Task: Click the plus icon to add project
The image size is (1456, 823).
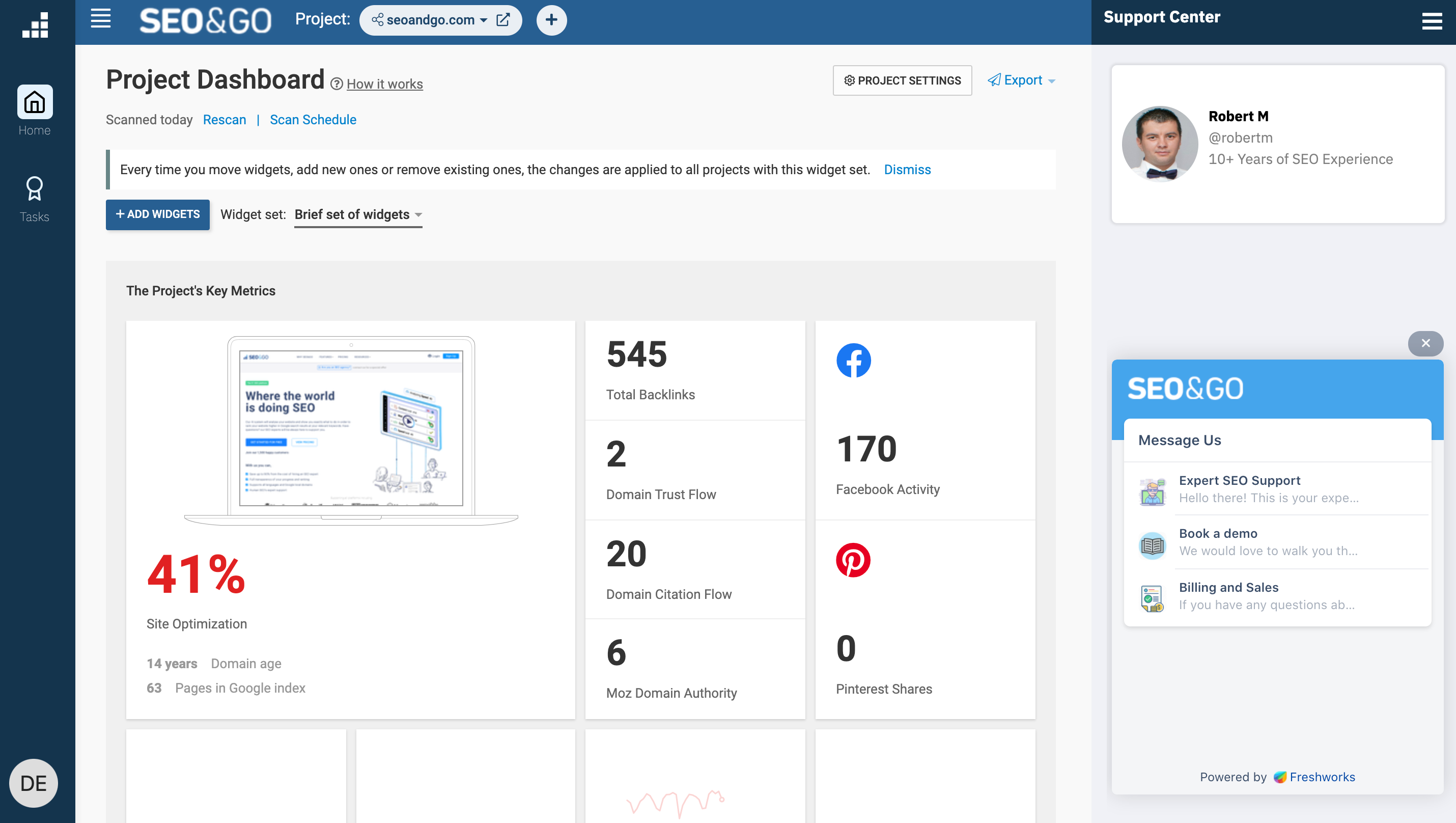Action: point(551,20)
